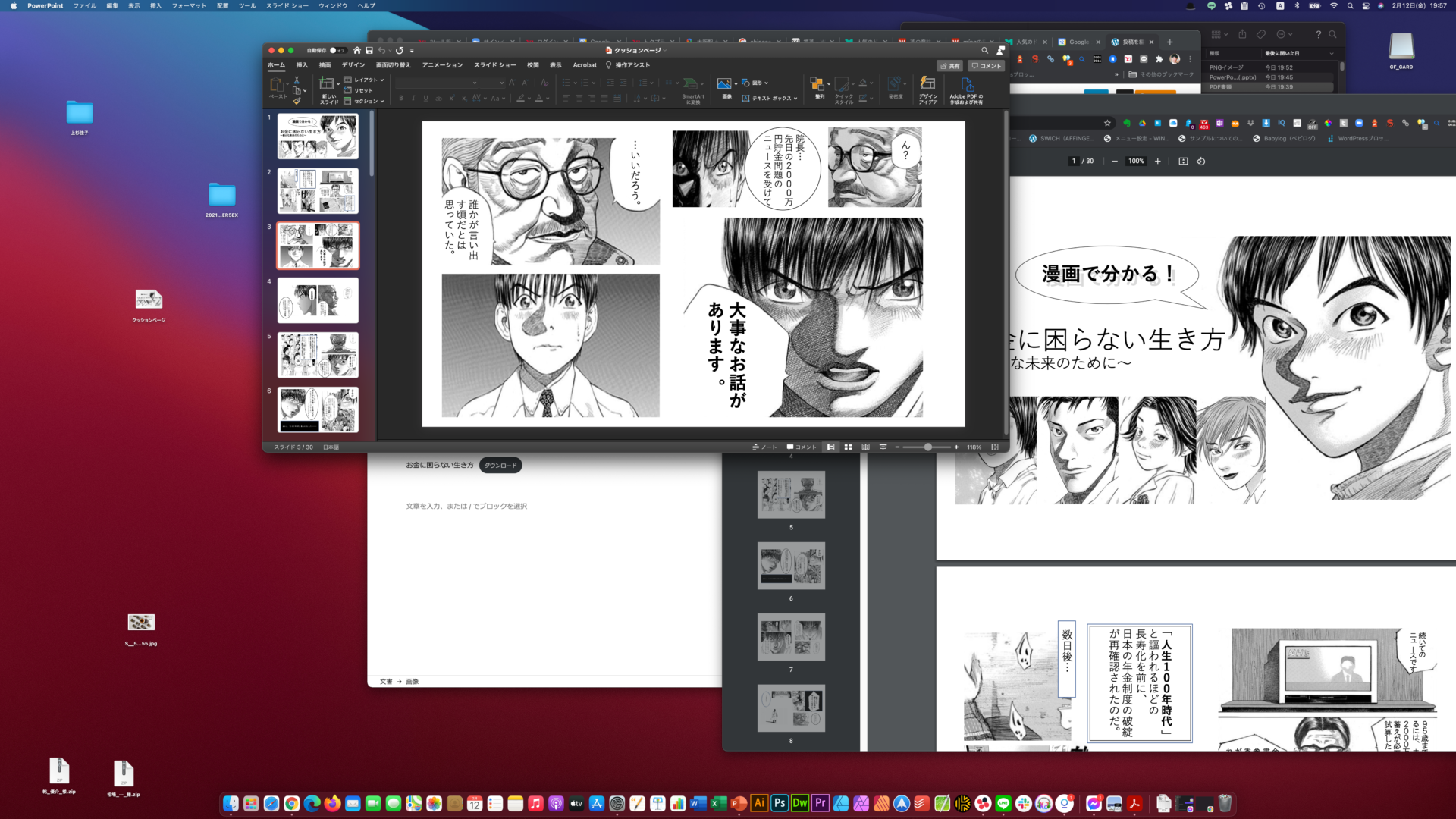
Task: Click the 画像 picture insert icon
Action: [x=725, y=83]
